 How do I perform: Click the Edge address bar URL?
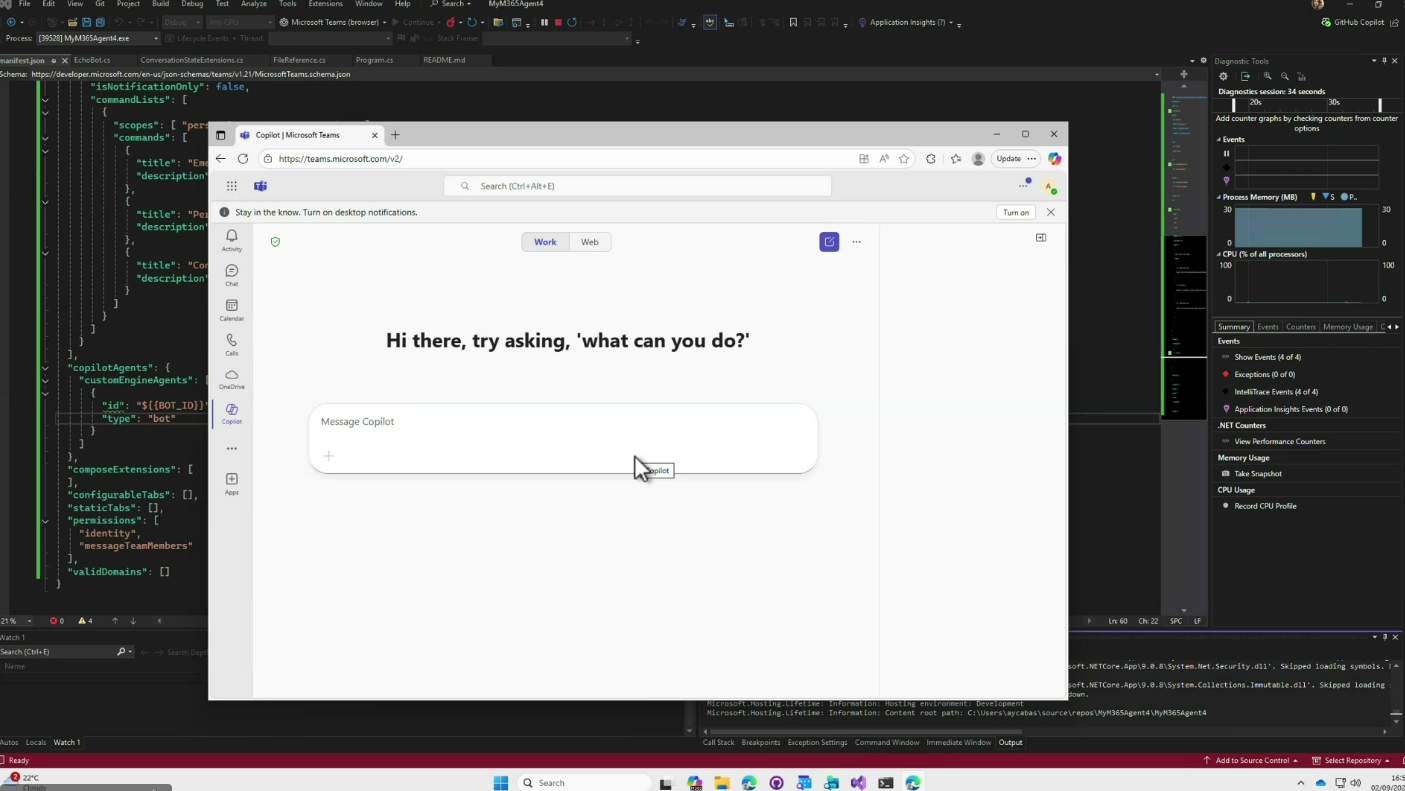click(340, 159)
